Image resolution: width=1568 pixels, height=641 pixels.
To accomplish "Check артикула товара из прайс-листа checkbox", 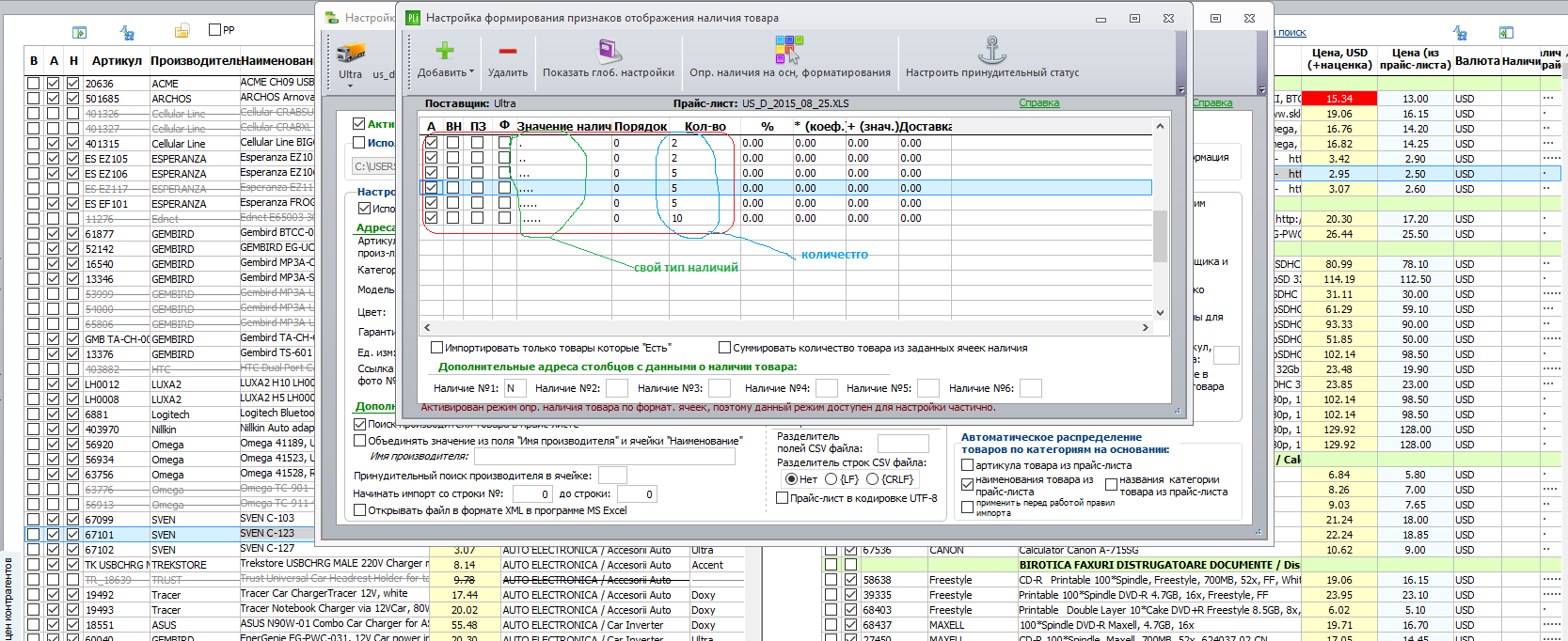I will coord(967,465).
